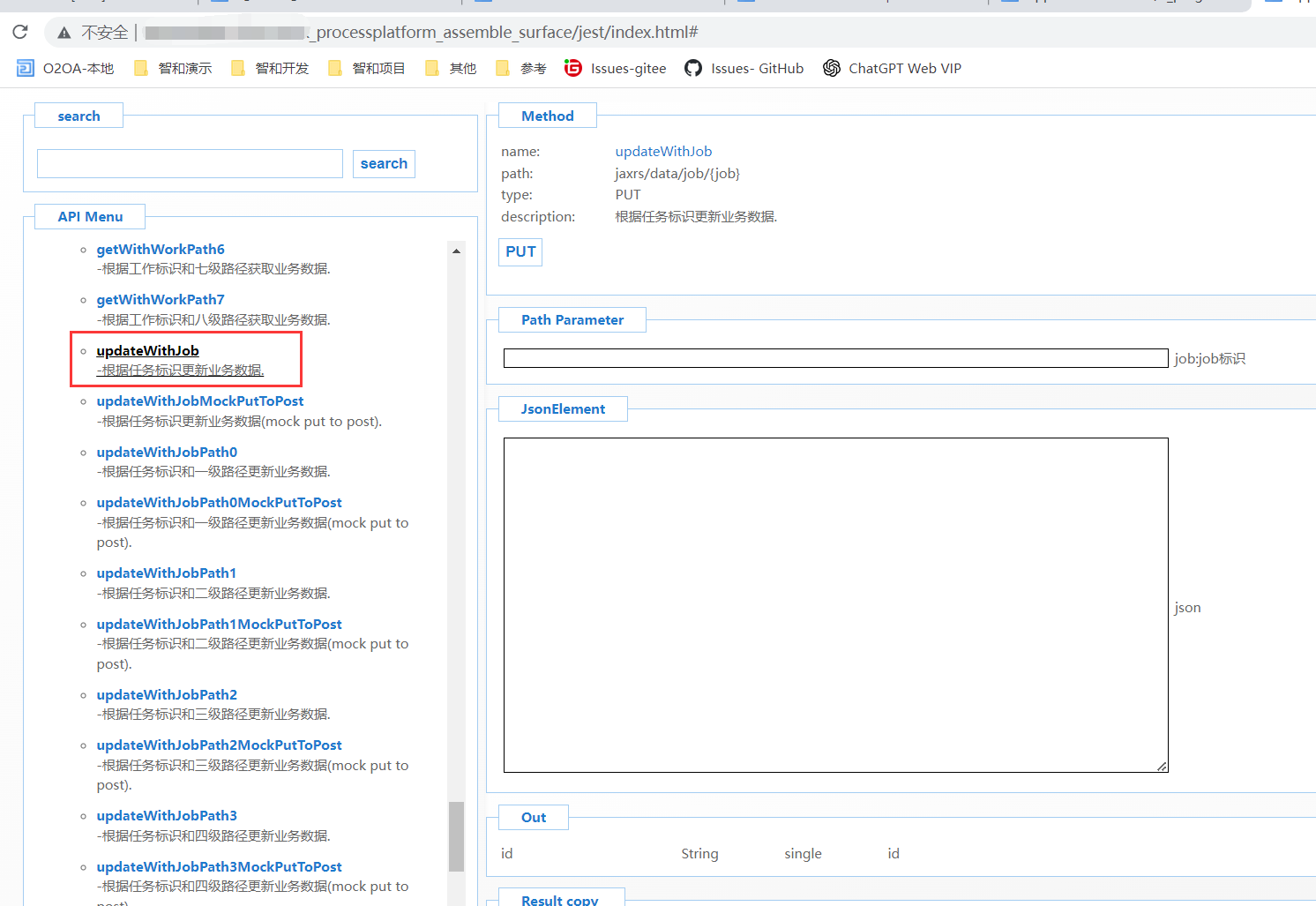Click the browser reload icon
Image resolution: width=1316 pixels, height=906 pixels.
[20, 33]
